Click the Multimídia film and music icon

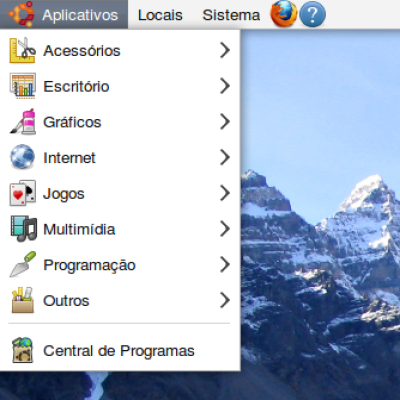[x=23, y=229]
